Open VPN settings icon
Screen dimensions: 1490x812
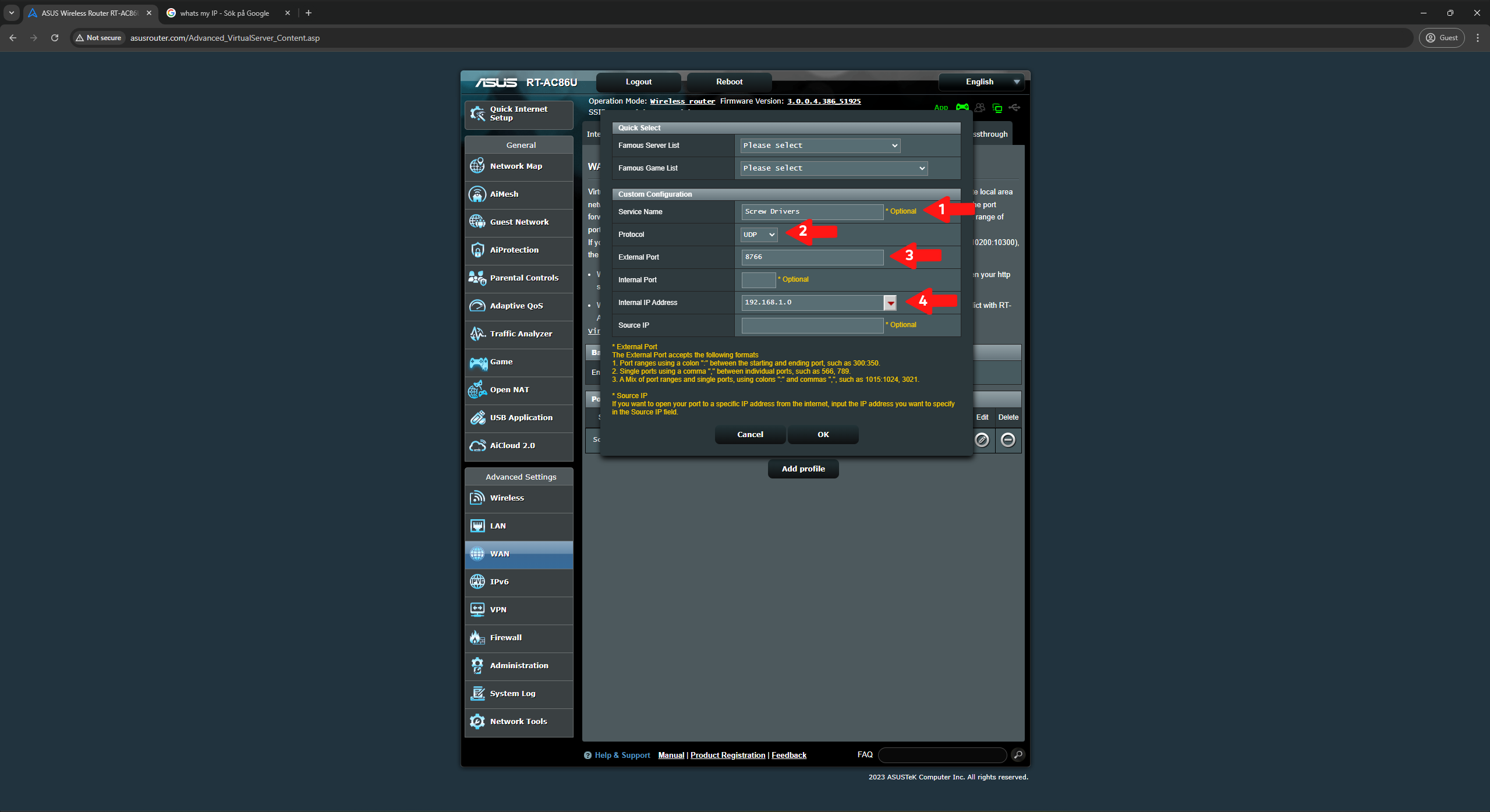[x=477, y=609]
